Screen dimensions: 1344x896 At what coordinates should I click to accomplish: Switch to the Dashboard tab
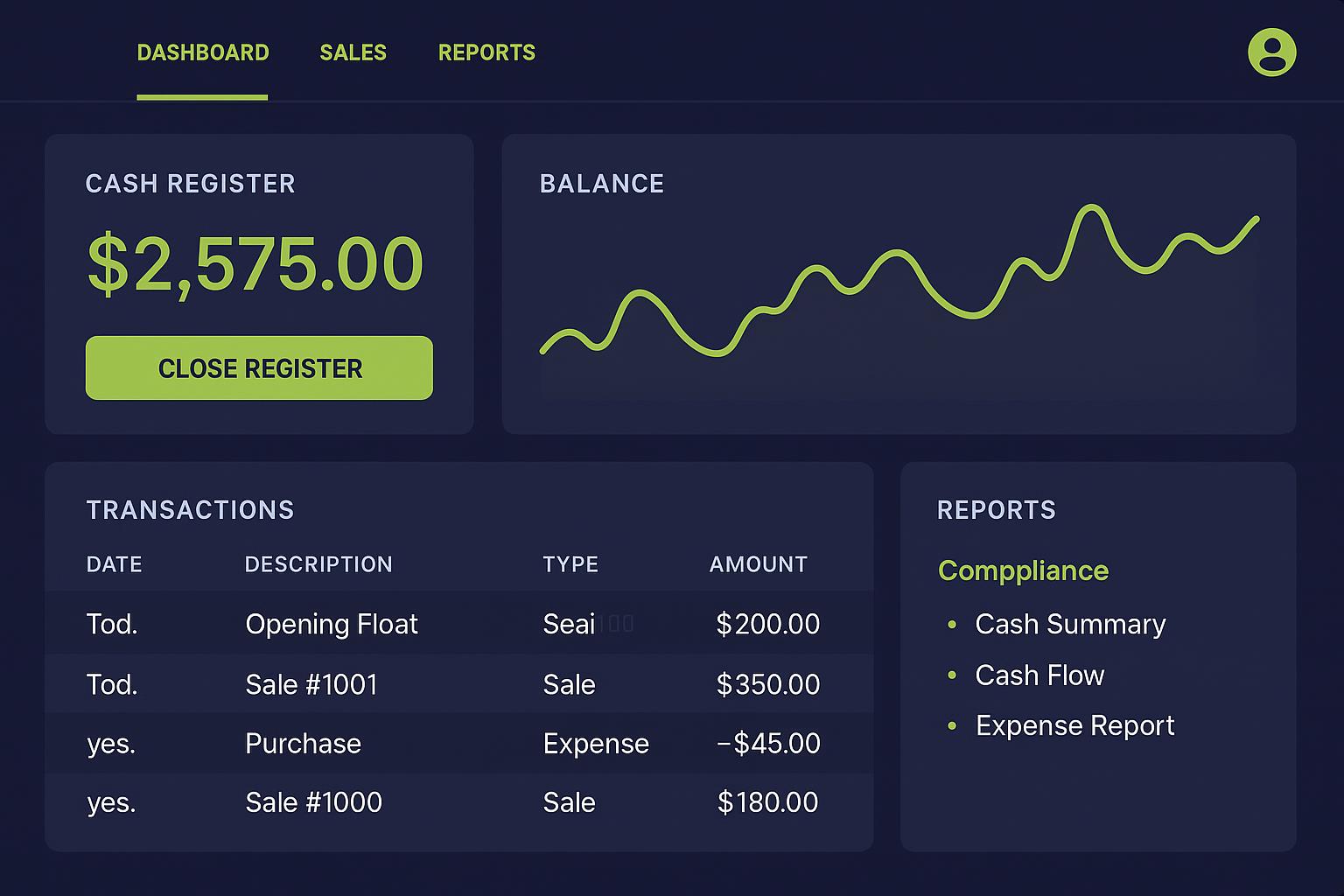click(x=203, y=52)
